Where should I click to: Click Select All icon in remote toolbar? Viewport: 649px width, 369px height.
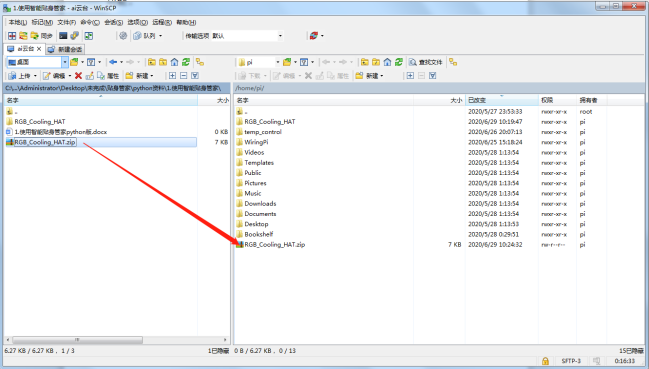(433, 76)
